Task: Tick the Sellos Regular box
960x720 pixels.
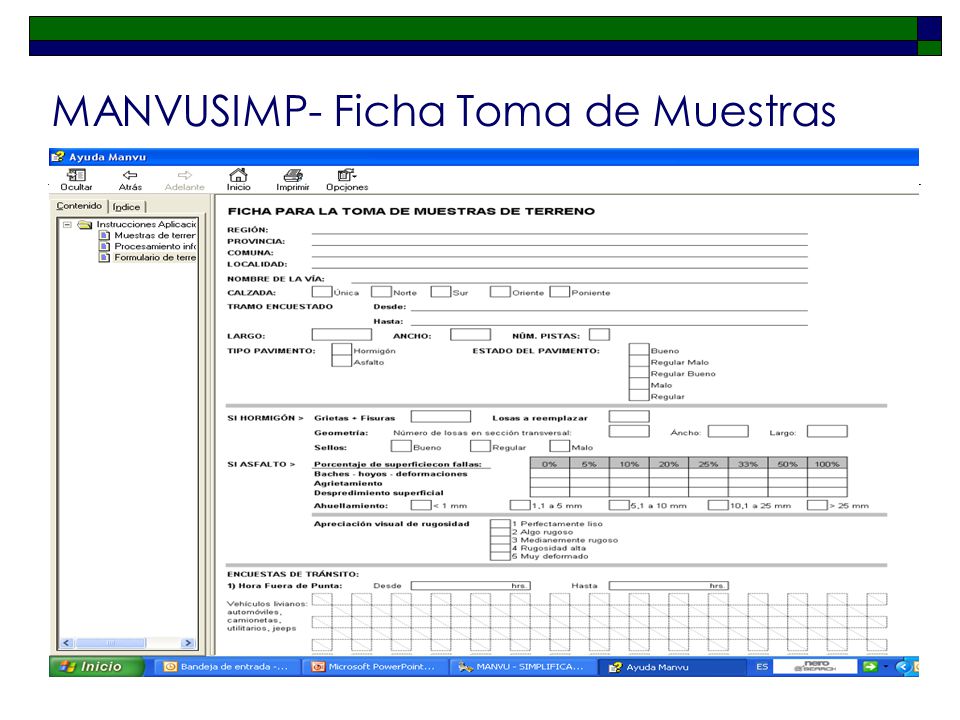Action: click(480, 446)
